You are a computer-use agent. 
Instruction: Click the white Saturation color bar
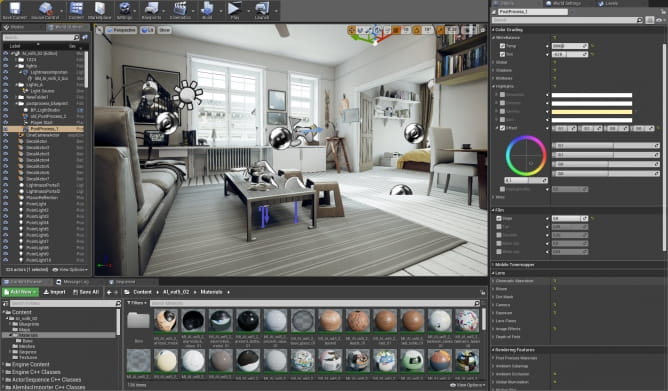(592, 95)
